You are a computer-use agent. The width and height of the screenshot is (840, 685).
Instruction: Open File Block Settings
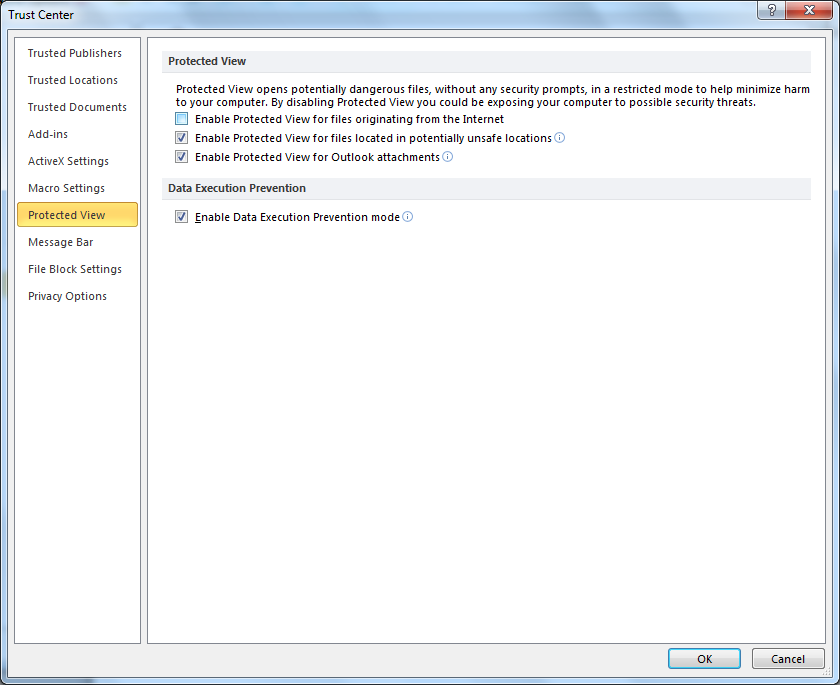point(75,269)
